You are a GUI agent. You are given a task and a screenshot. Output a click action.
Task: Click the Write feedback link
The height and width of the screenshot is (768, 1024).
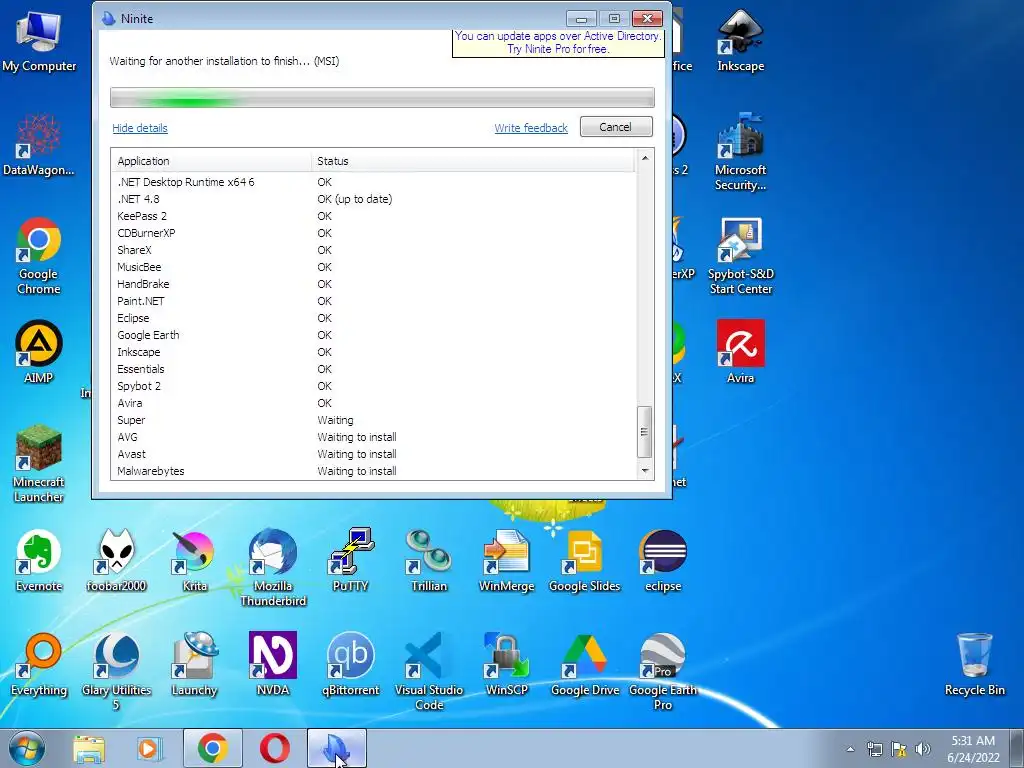pos(531,128)
